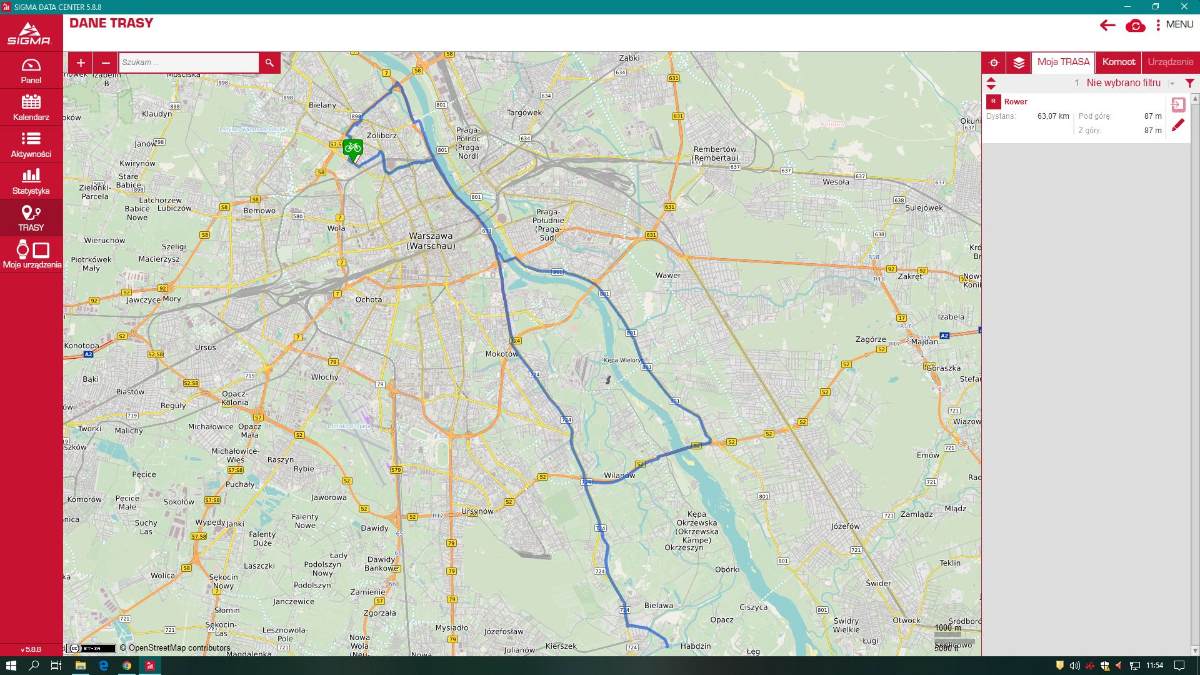Open the Windows Start menu

[x=11, y=665]
